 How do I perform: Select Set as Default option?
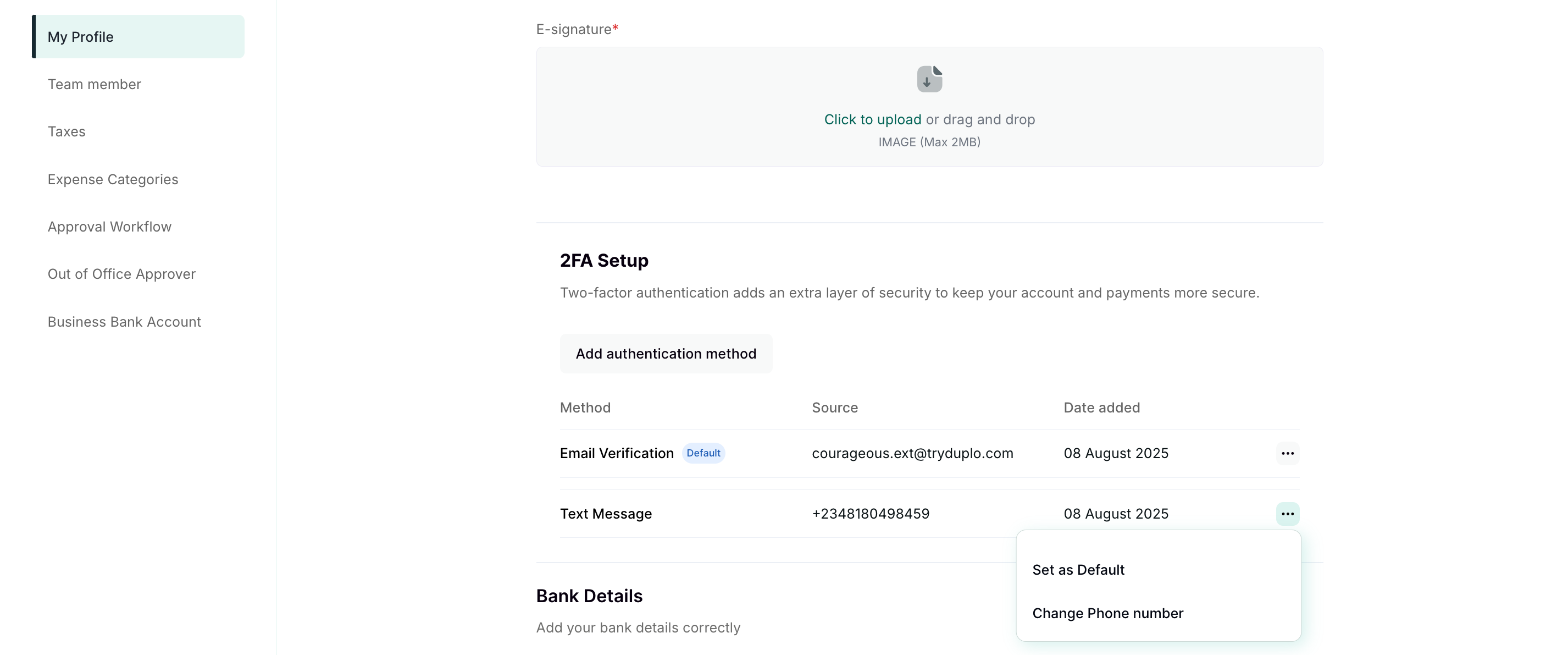1078,570
